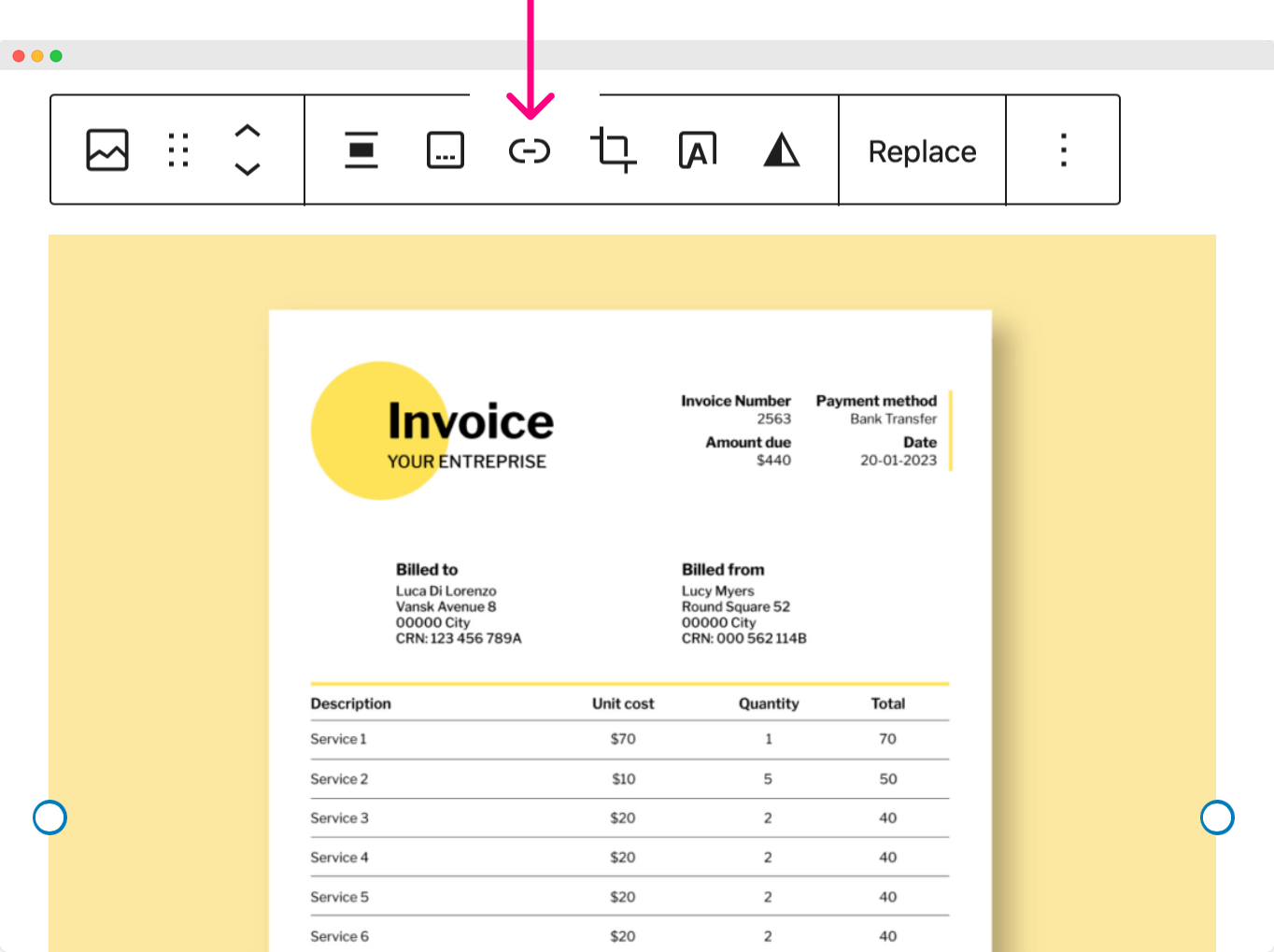Click the right resize handle circle
This screenshot has width=1274, height=952.
tap(1217, 817)
